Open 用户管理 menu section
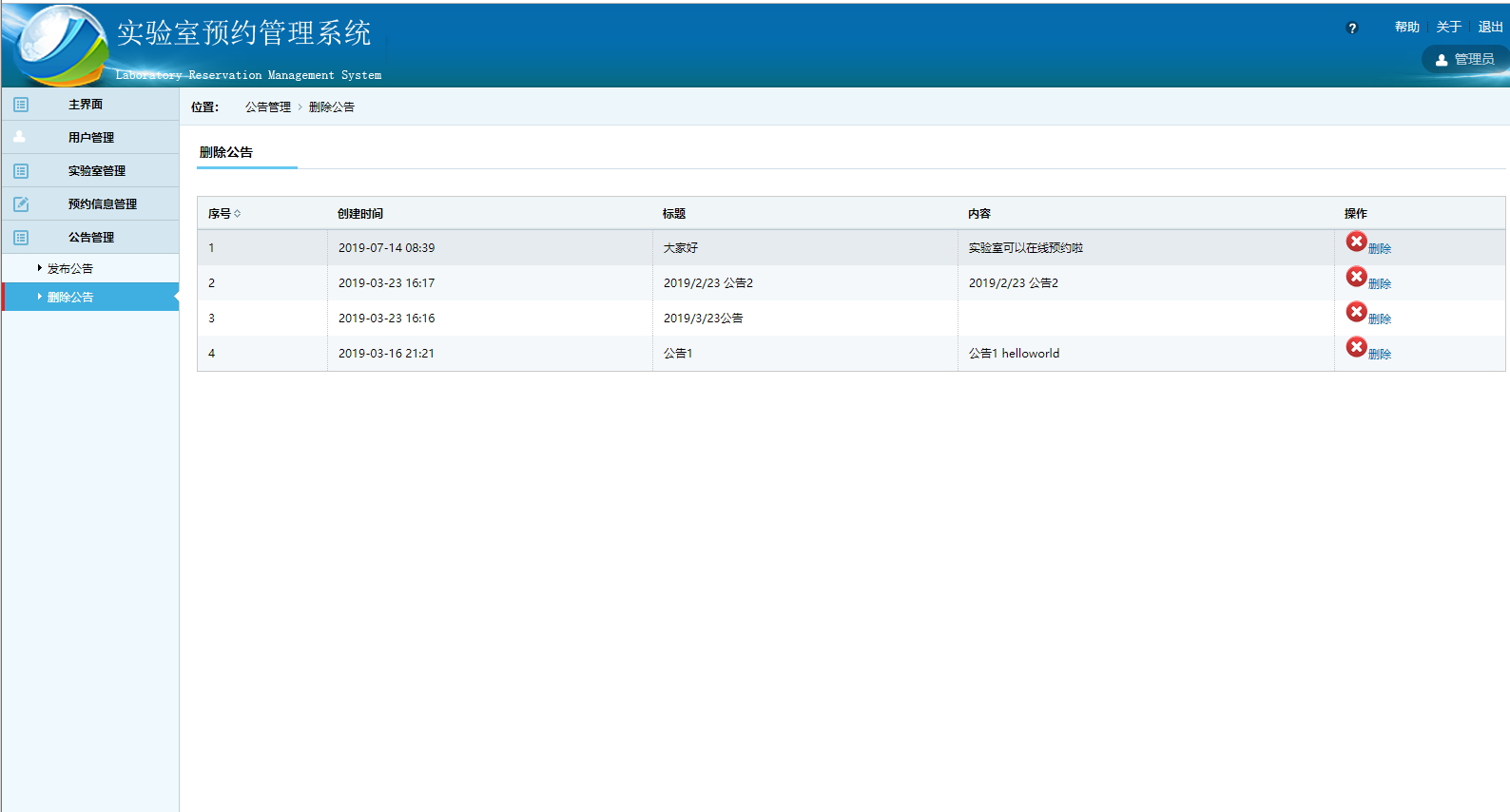Image resolution: width=1510 pixels, height=812 pixels. point(91,138)
